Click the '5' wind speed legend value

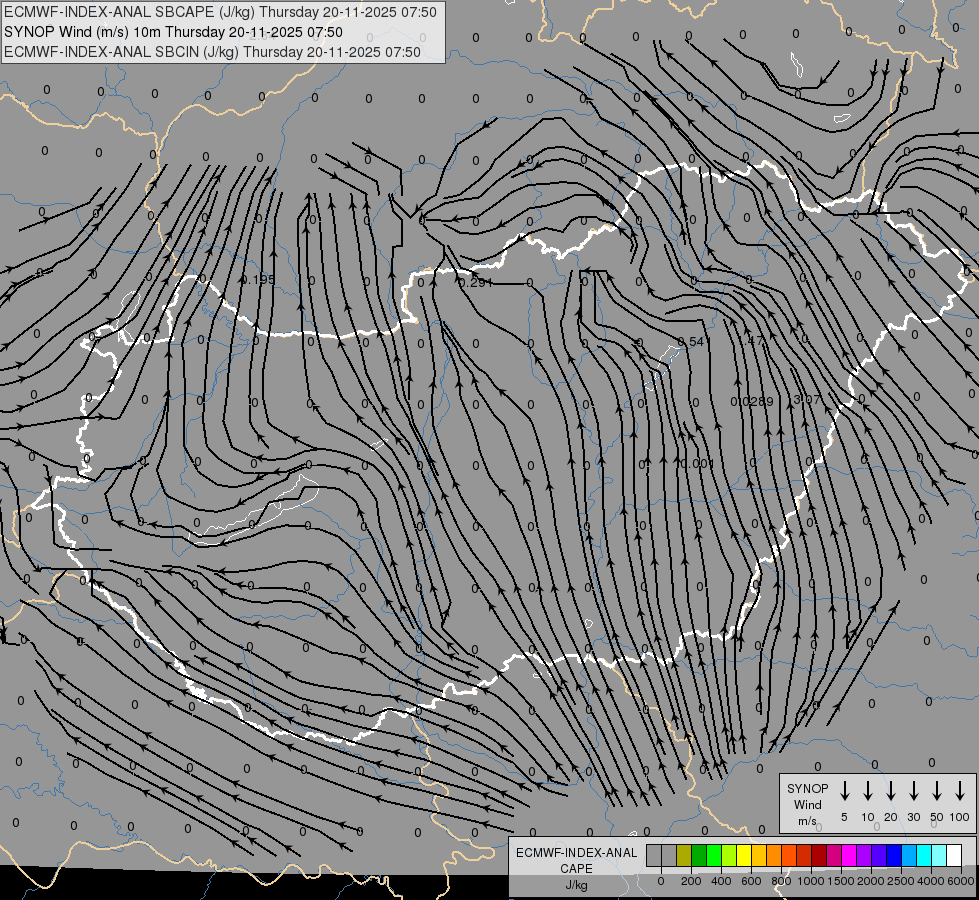pyautogui.click(x=844, y=817)
